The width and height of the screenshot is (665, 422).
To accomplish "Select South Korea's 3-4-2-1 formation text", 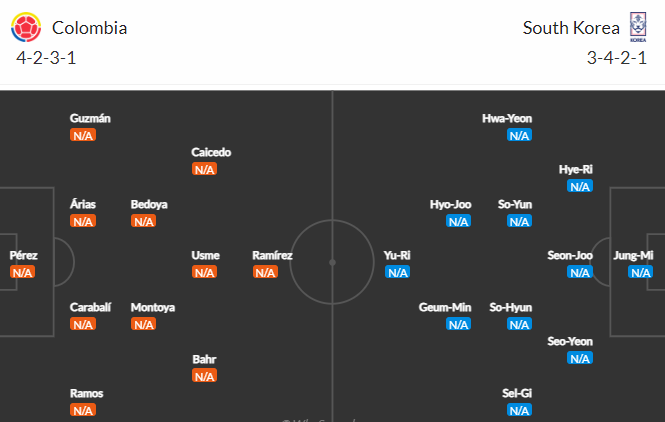I will [617, 58].
